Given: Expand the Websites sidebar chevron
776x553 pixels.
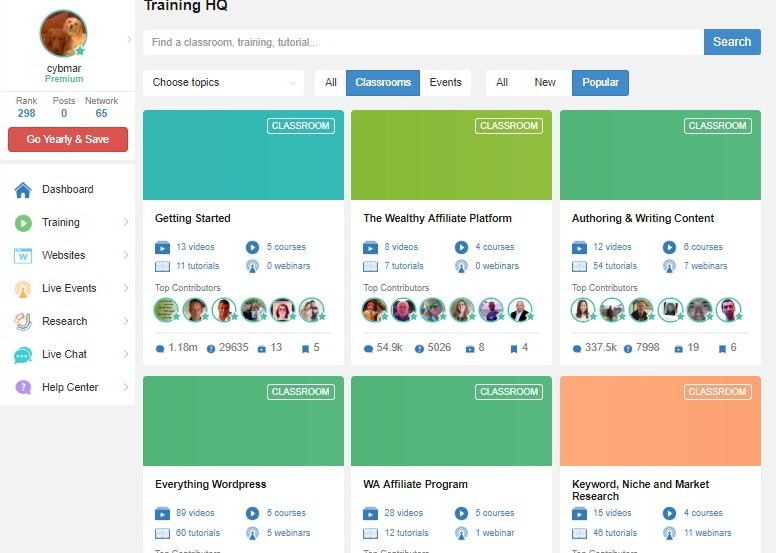Looking at the screenshot, I should [x=126, y=255].
